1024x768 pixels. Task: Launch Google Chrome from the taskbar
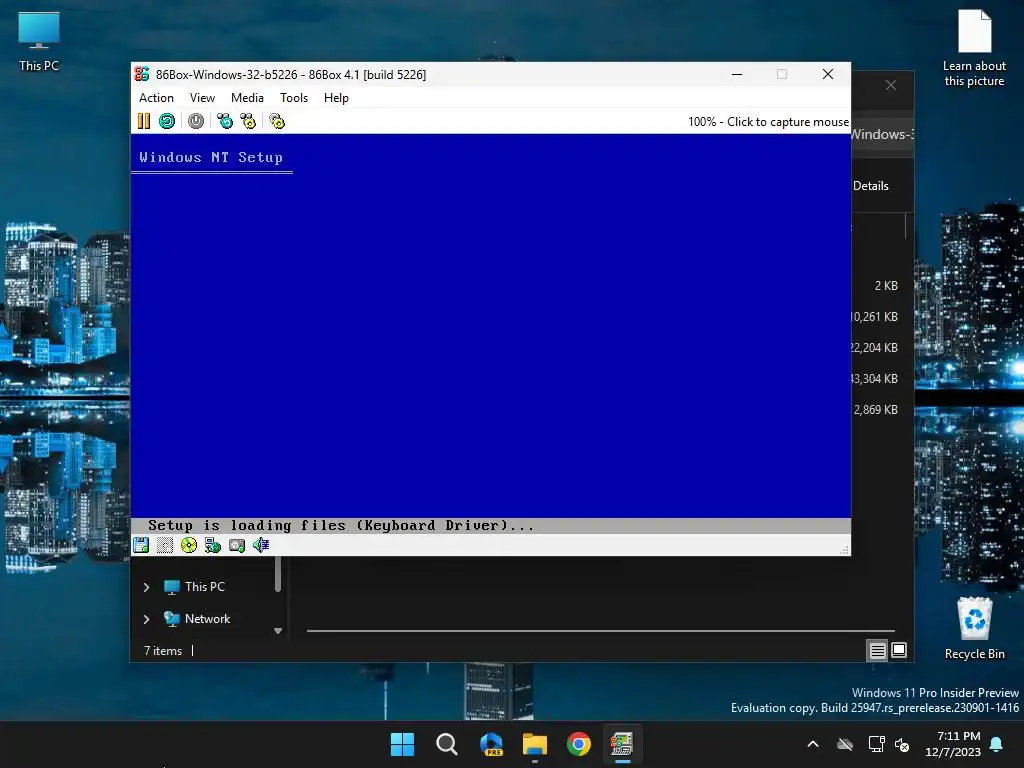coord(579,744)
